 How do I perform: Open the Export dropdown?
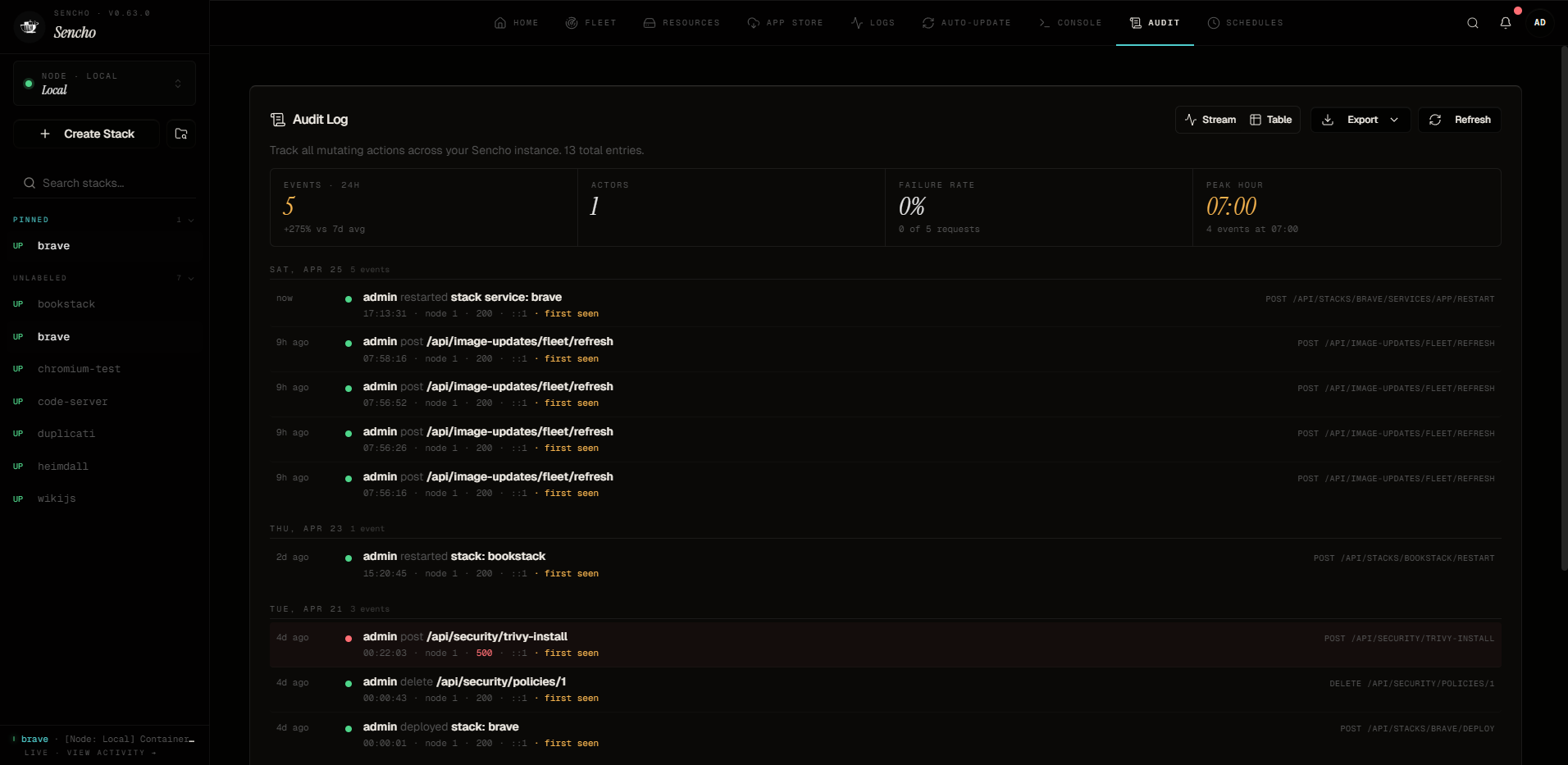point(1361,120)
